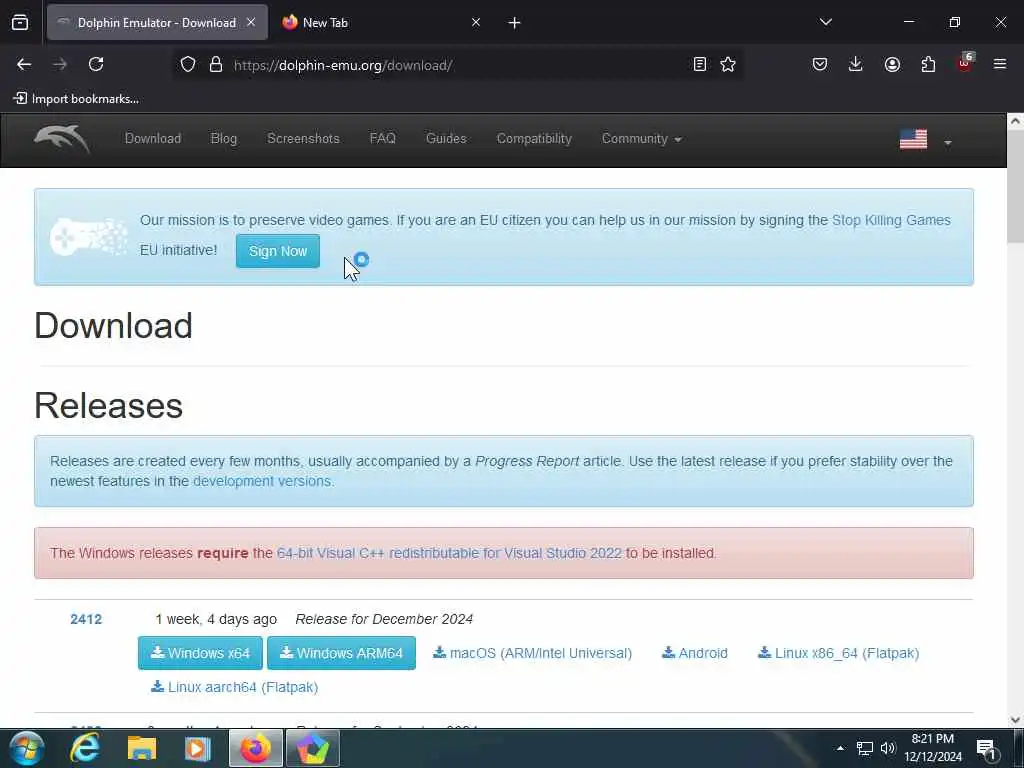The height and width of the screenshot is (768, 1024).
Task: Close the Dolphin Emulator tab
Action: [251, 23]
